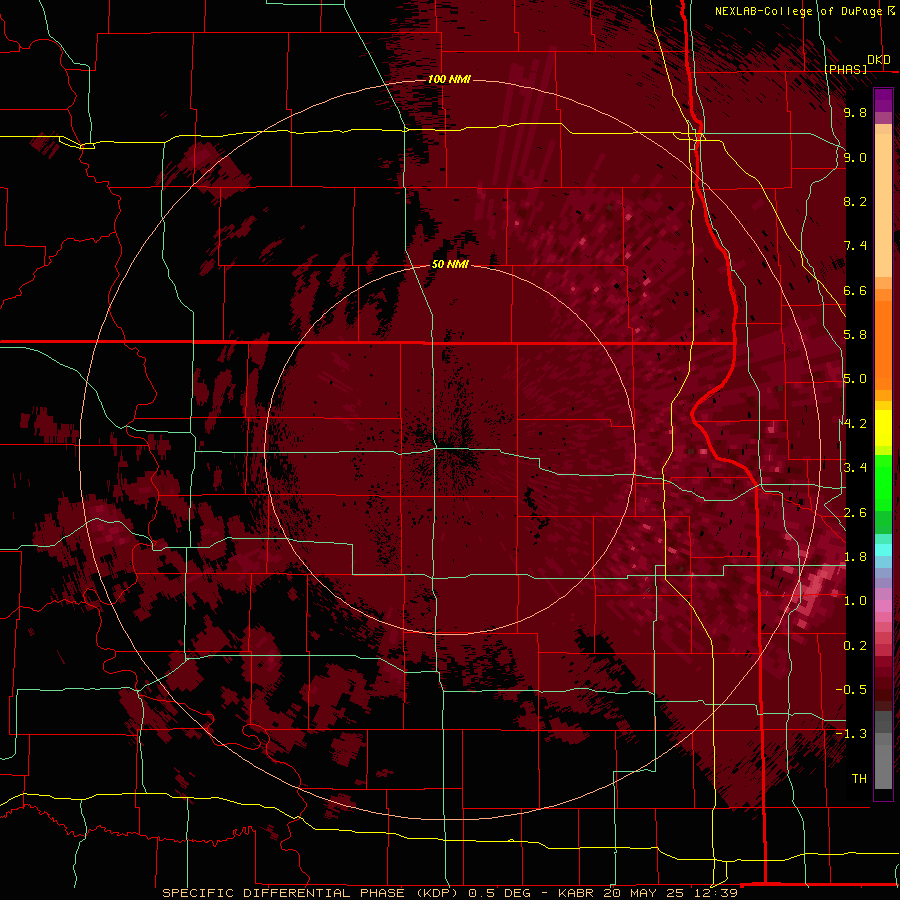Select the 7.4 value on the scale
The image size is (900, 900).
point(855,246)
